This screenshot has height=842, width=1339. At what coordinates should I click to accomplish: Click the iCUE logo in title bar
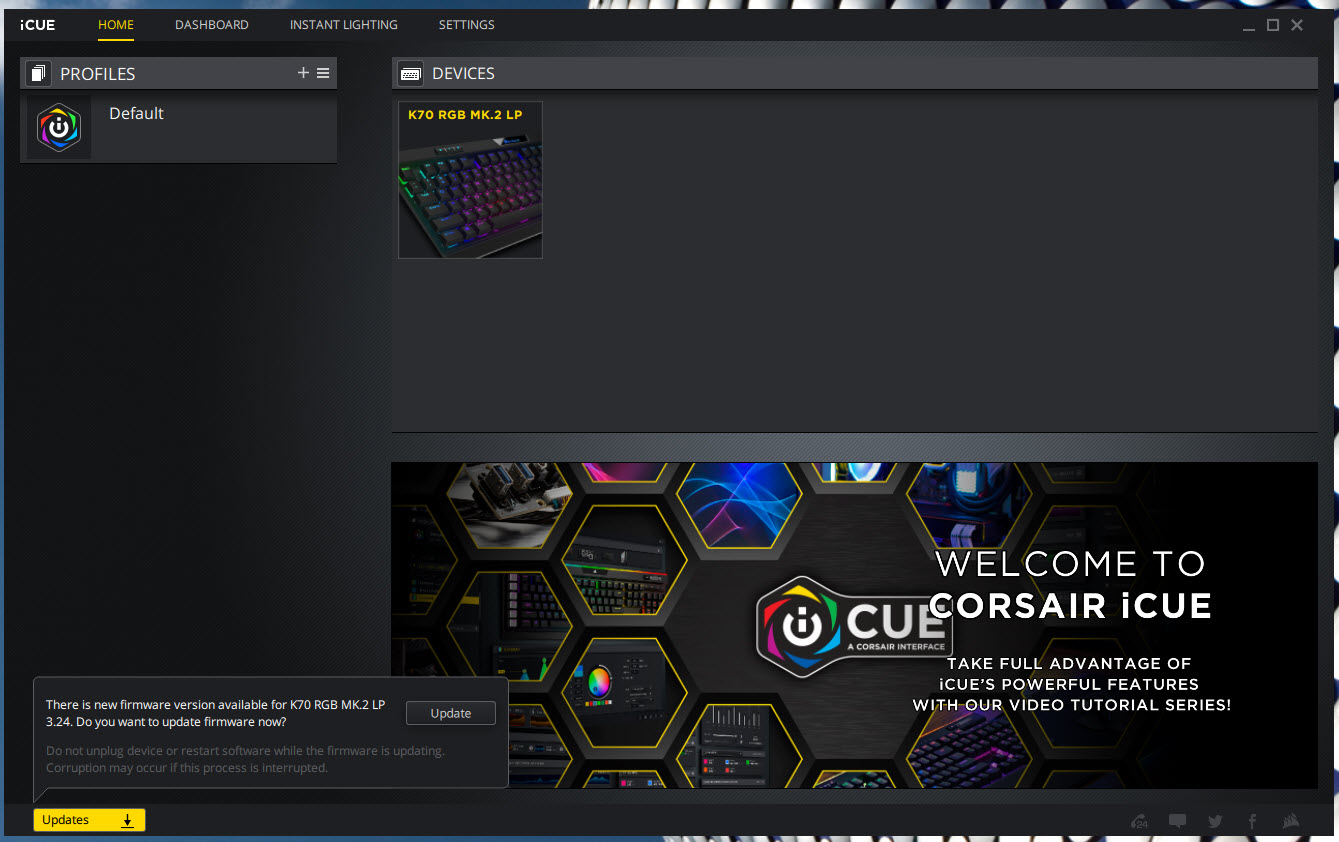point(38,25)
